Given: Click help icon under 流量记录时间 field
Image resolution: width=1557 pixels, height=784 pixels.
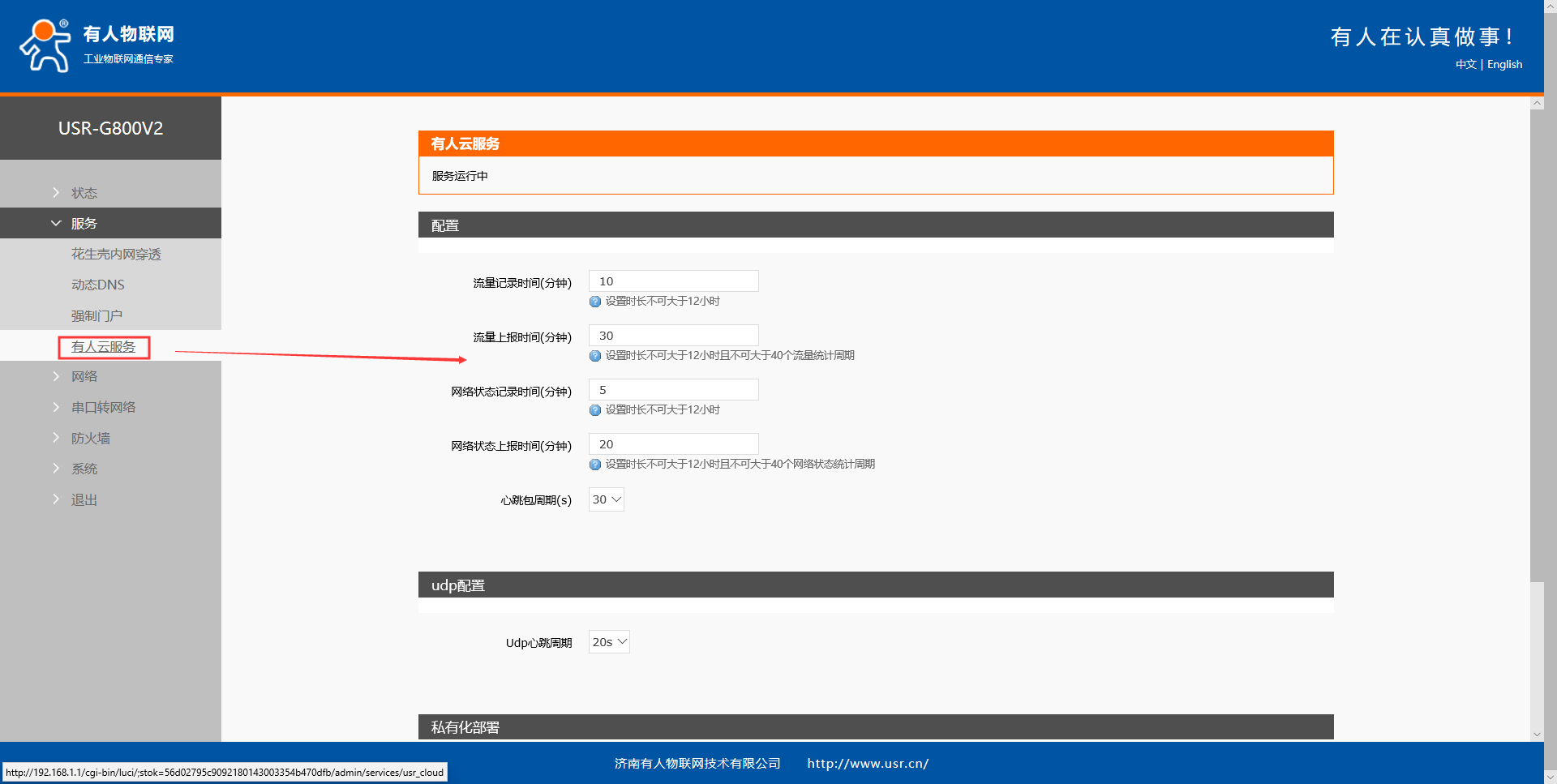Looking at the screenshot, I should click(x=595, y=302).
